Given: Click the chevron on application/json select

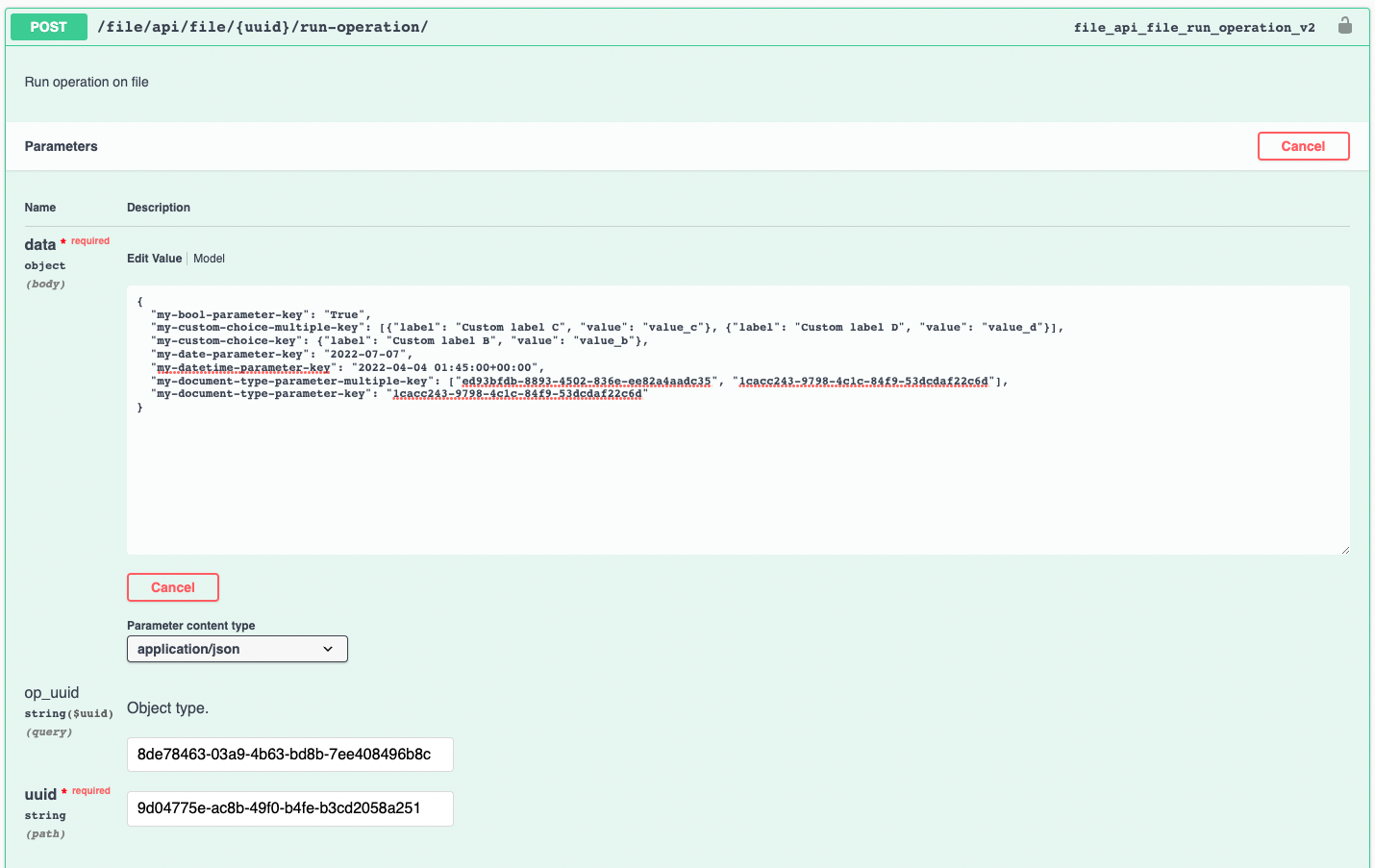Looking at the screenshot, I should pos(328,649).
